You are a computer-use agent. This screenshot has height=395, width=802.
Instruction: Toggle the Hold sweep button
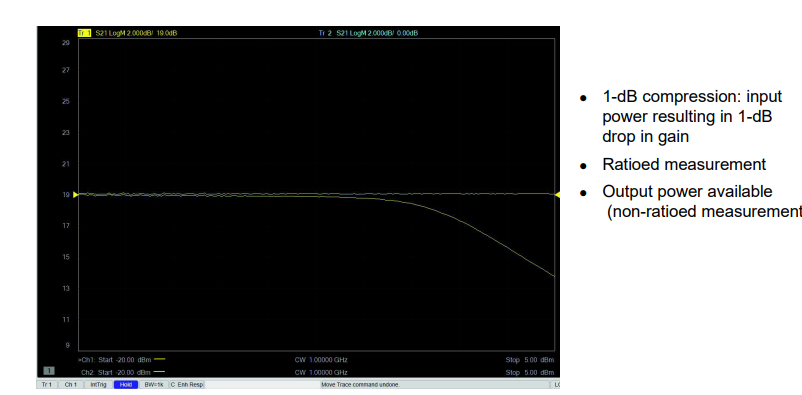pos(126,384)
